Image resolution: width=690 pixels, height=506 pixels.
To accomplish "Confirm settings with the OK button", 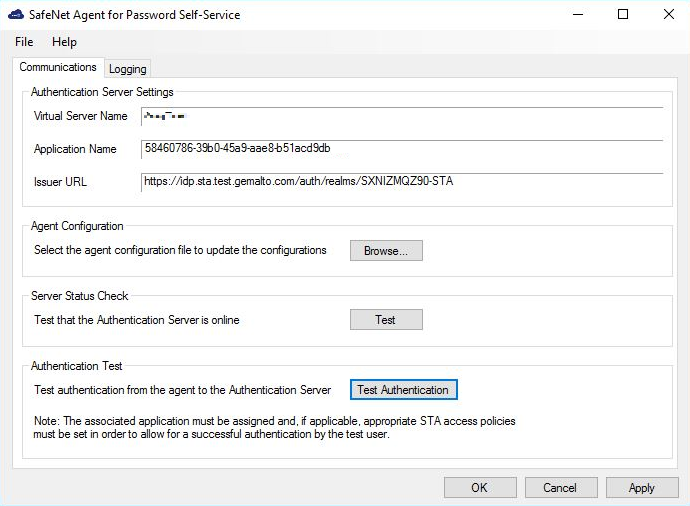I will 479,488.
